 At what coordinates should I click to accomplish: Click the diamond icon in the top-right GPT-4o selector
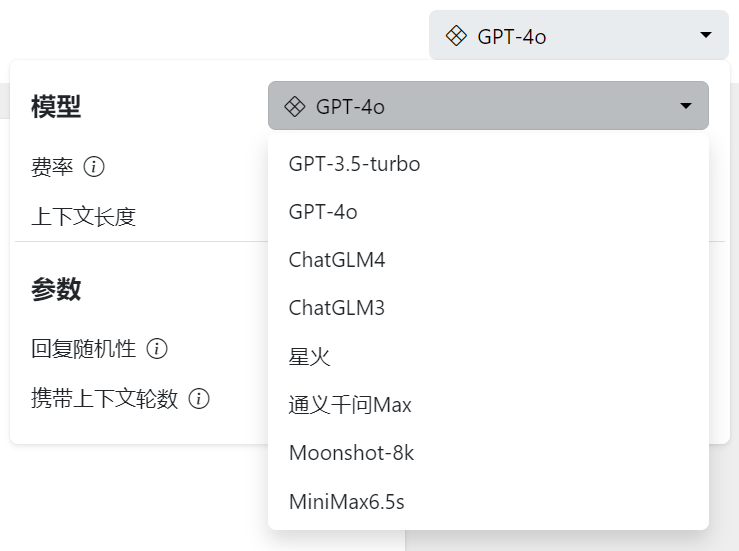(456, 36)
